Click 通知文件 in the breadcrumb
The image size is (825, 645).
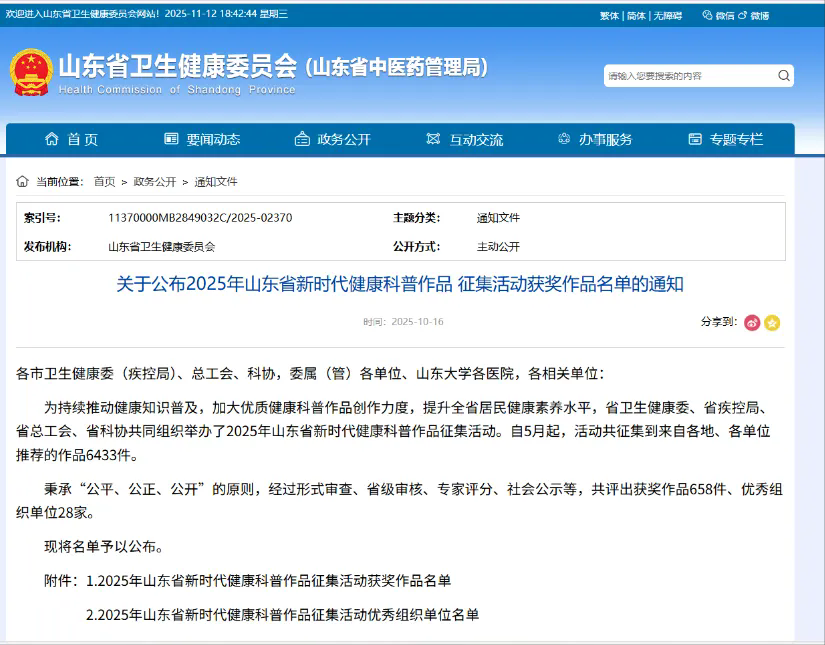click(216, 182)
